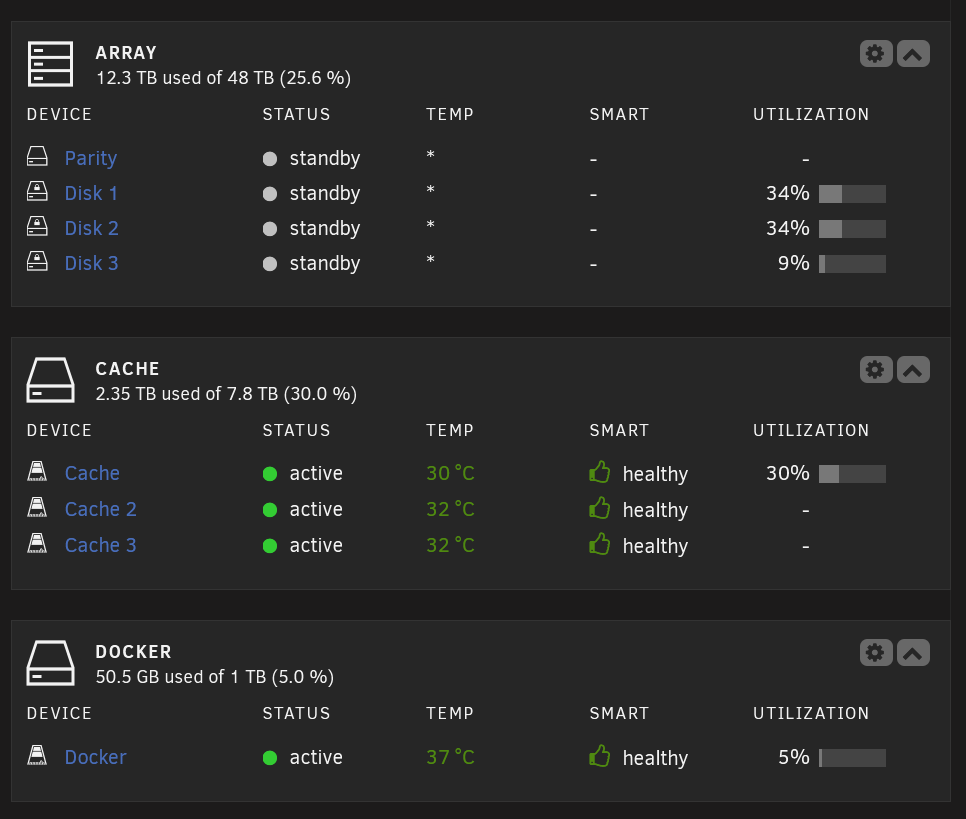The image size is (966, 819).
Task: Click the SSD icon beside Cache 2
Action: 37,508
